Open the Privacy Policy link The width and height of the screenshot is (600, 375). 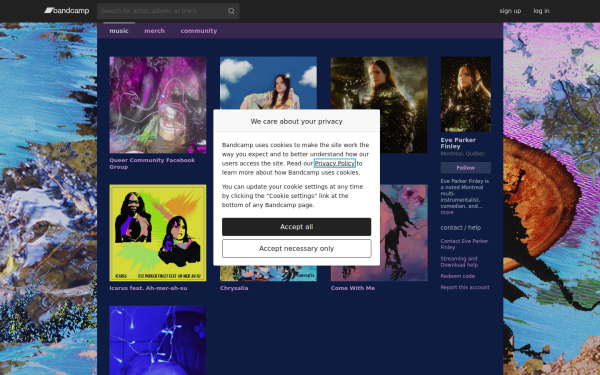335,163
